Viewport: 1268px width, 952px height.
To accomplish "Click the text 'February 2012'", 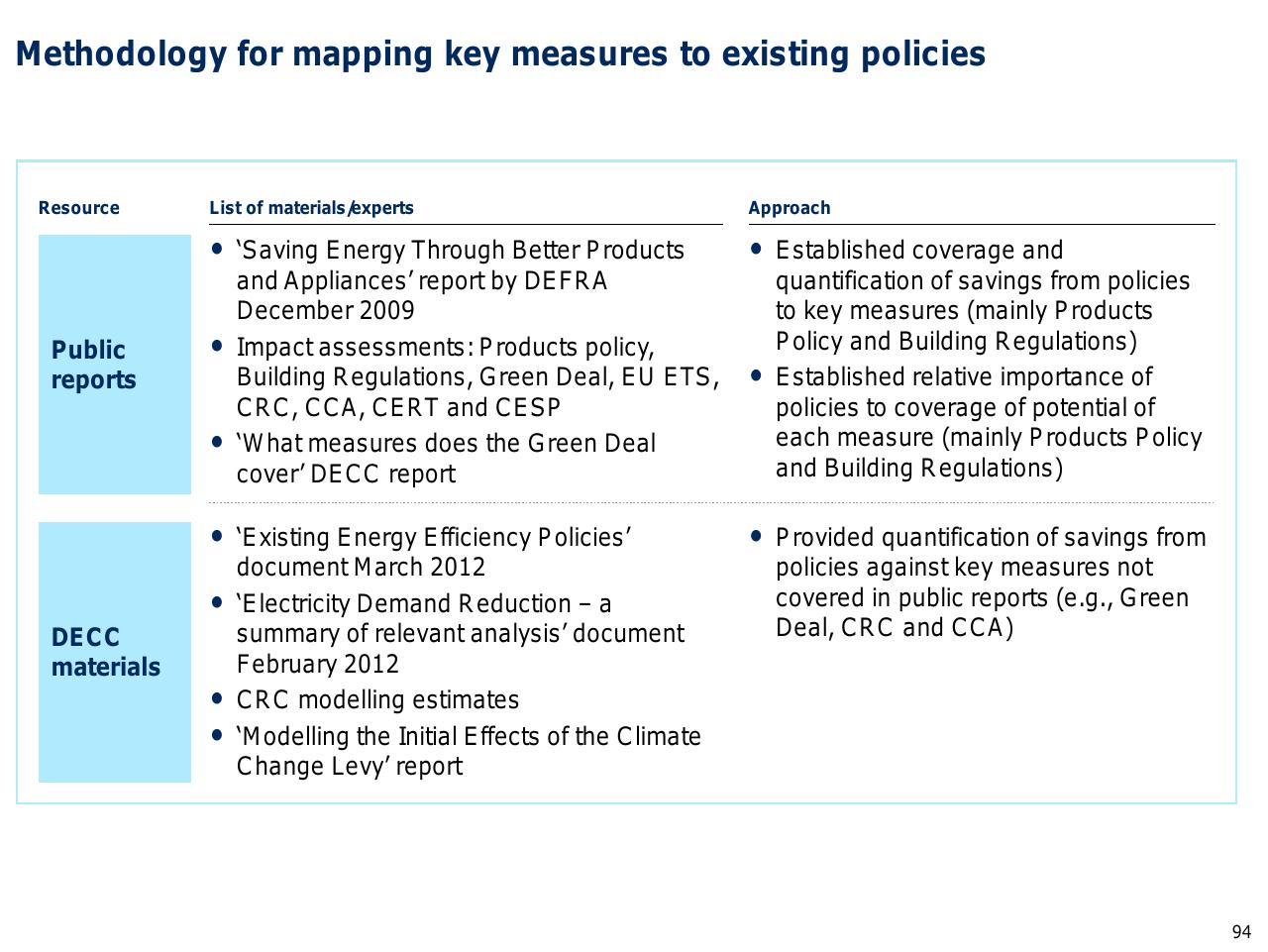I will coord(318,665).
